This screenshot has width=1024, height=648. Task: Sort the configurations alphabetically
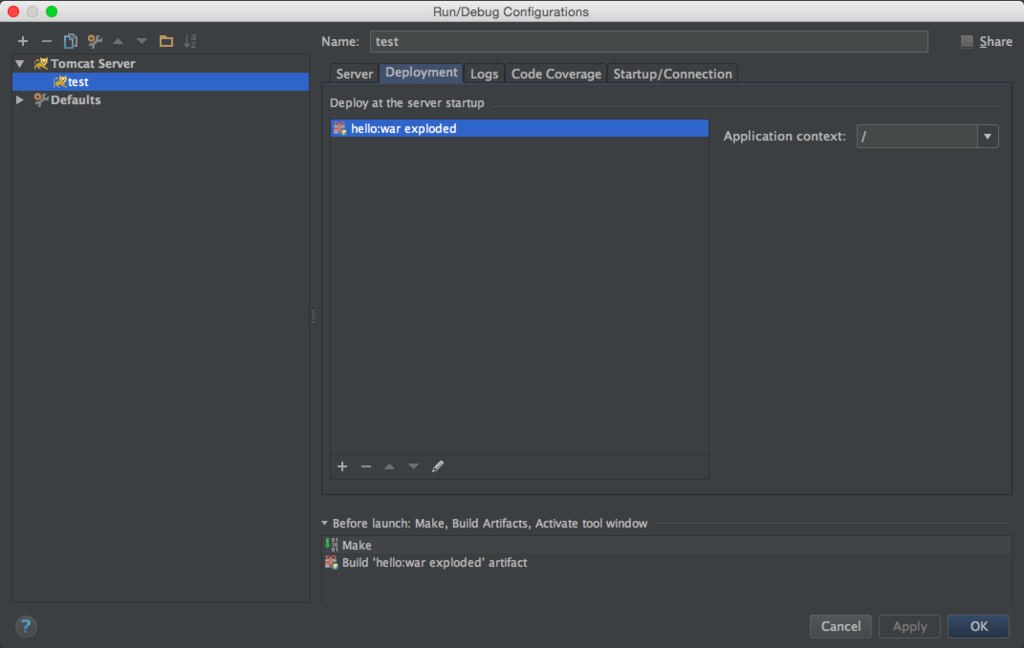(x=190, y=41)
